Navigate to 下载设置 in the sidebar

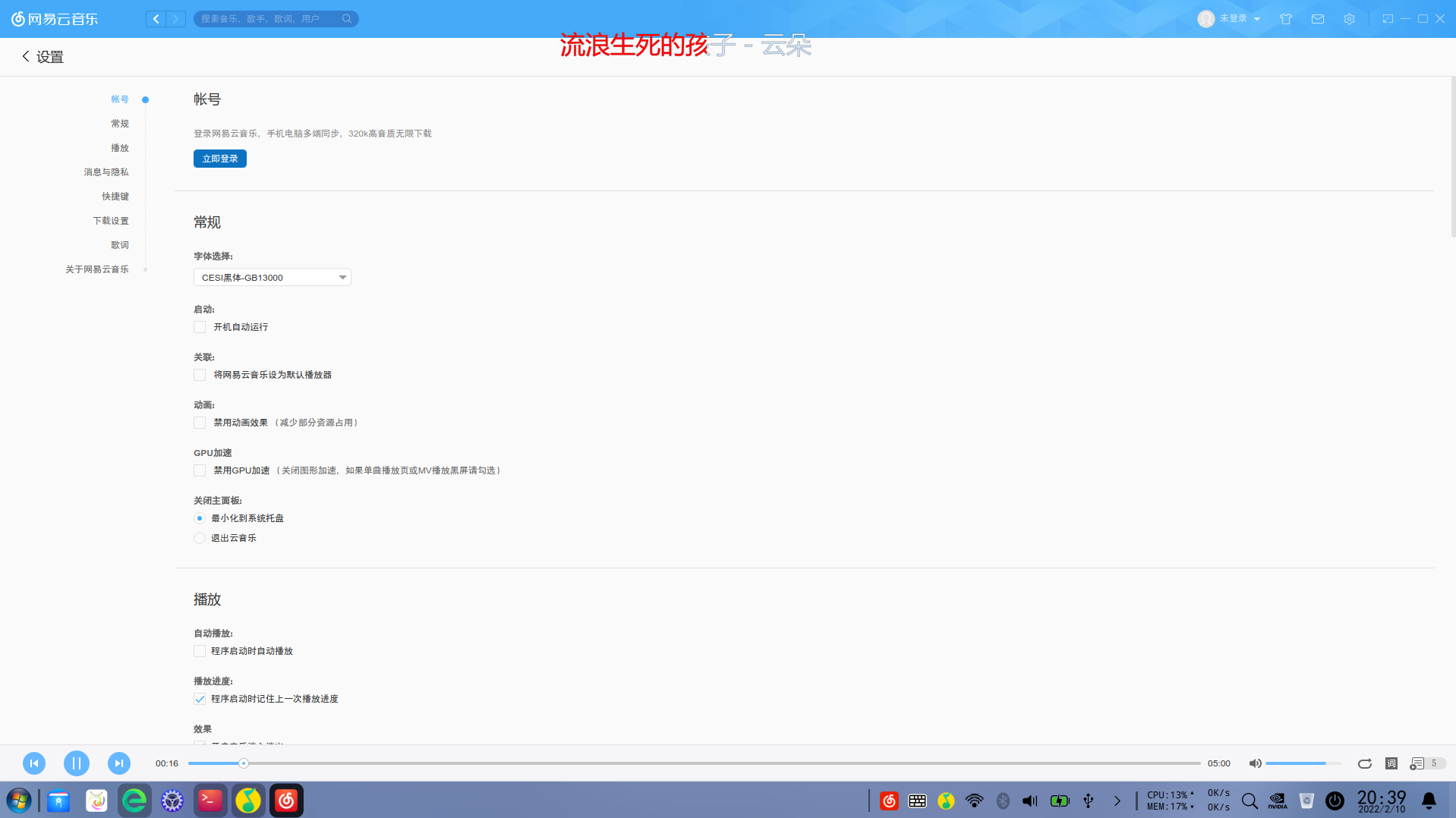tap(111, 221)
